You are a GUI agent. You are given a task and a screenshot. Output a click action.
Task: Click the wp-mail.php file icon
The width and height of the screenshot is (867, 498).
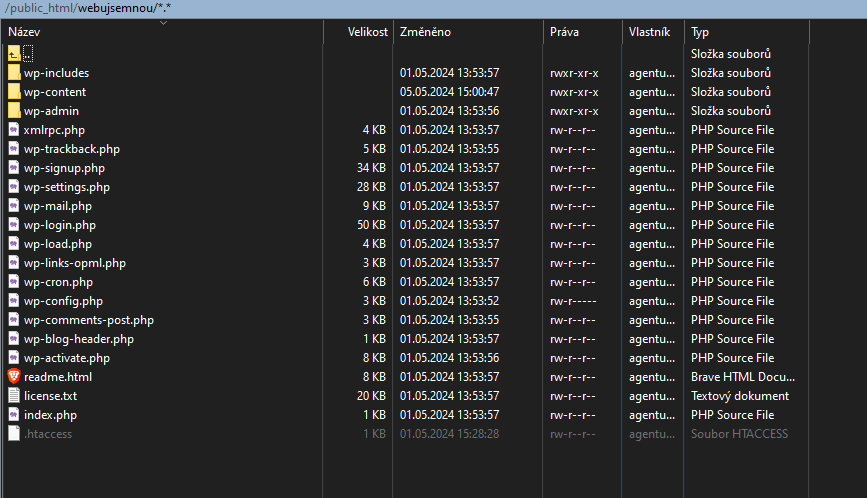click(14, 206)
